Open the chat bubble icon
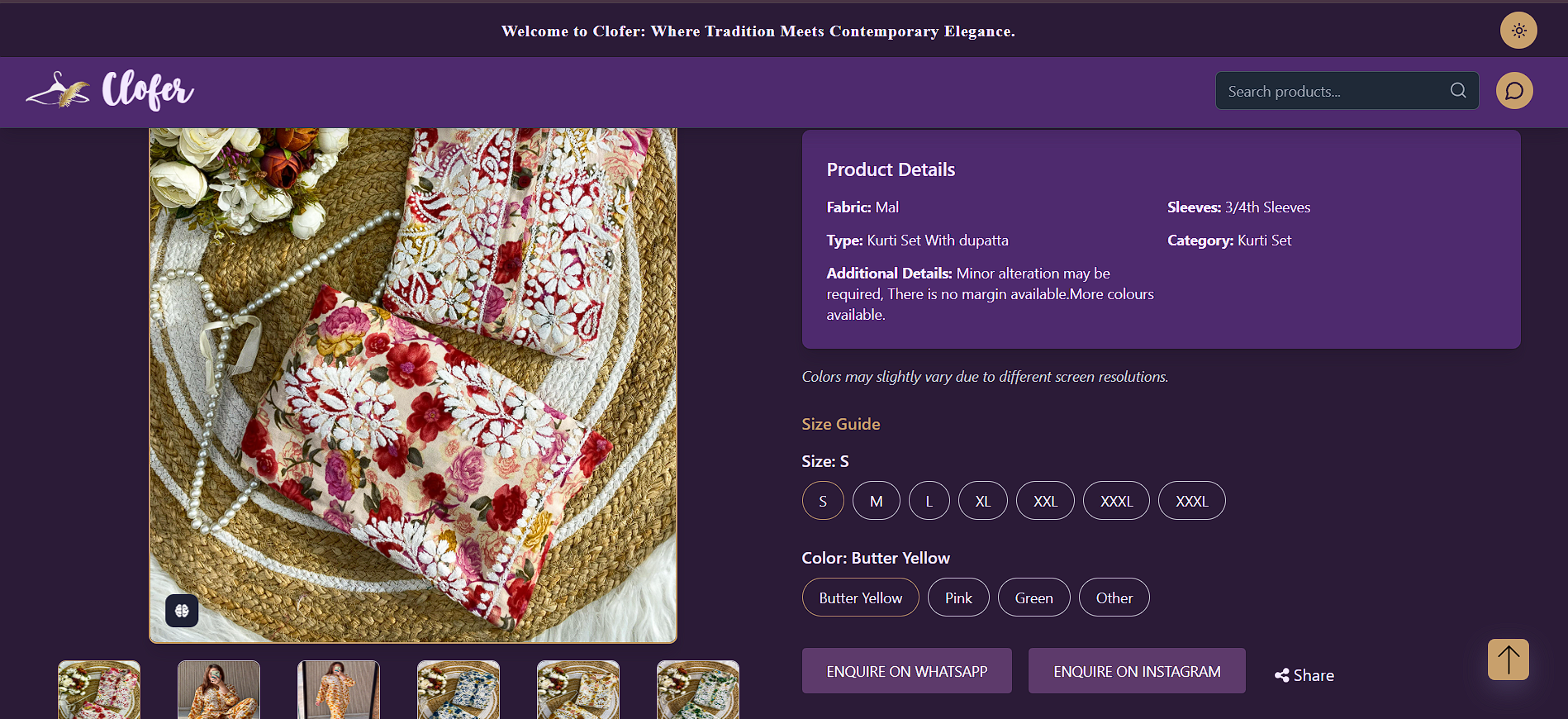Image resolution: width=1568 pixels, height=719 pixels. [1514, 91]
